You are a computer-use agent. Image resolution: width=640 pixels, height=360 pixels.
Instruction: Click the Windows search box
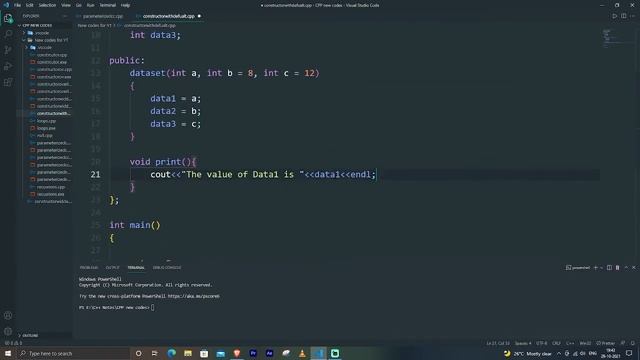coord(73,353)
